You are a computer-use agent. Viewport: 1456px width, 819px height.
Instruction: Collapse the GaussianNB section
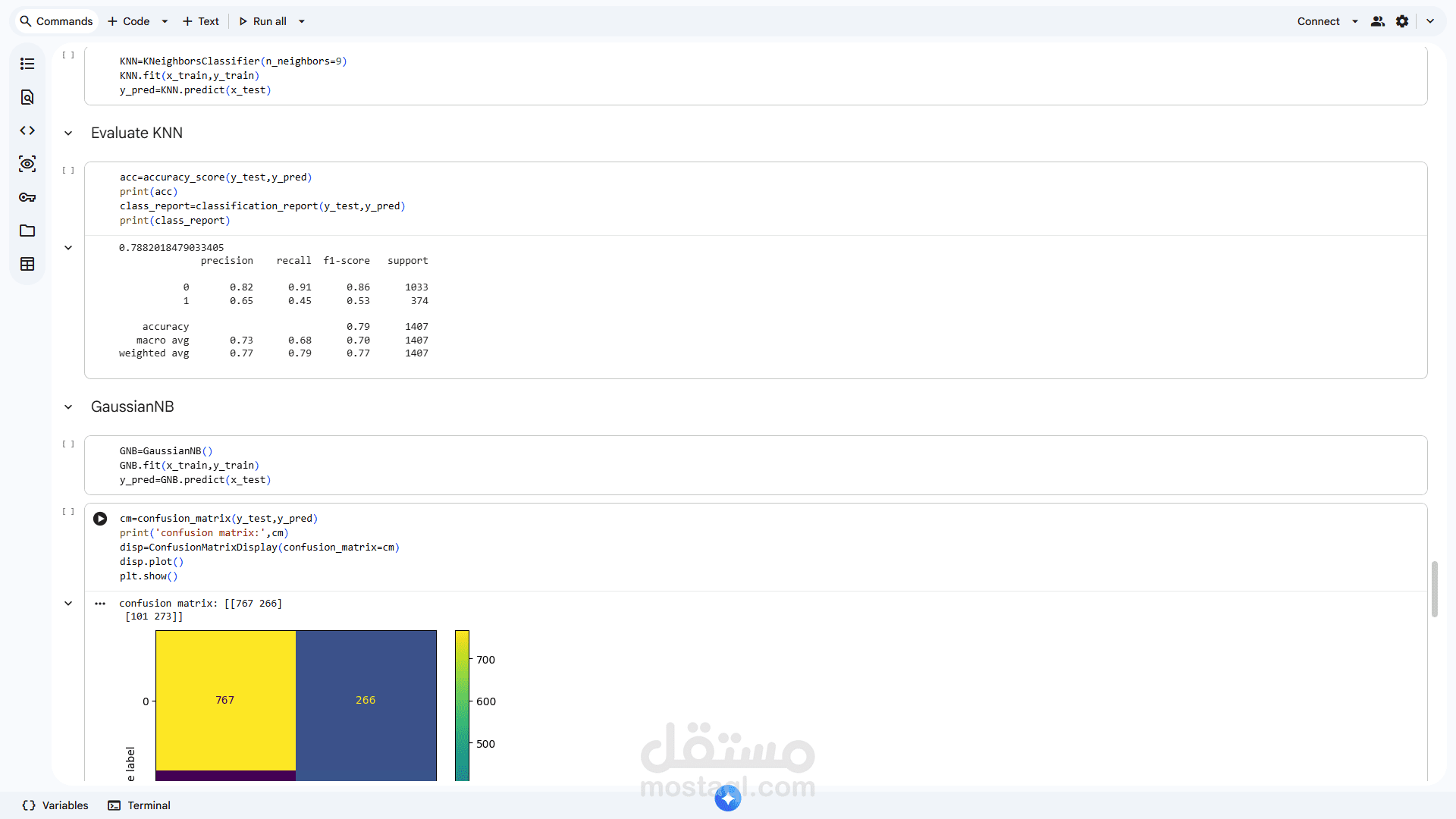(68, 407)
